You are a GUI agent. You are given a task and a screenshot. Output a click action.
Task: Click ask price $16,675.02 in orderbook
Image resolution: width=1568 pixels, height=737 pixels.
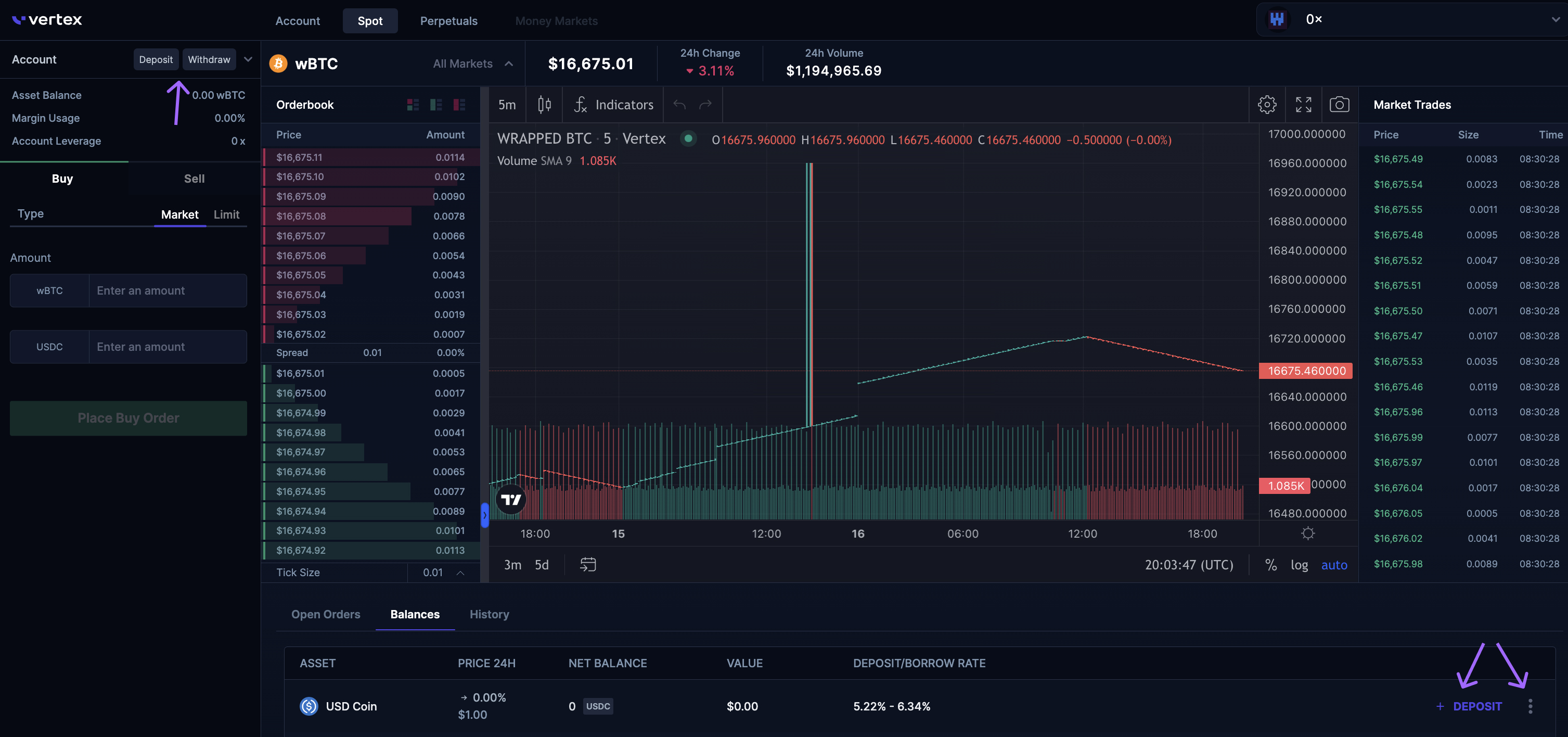[x=301, y=334]
